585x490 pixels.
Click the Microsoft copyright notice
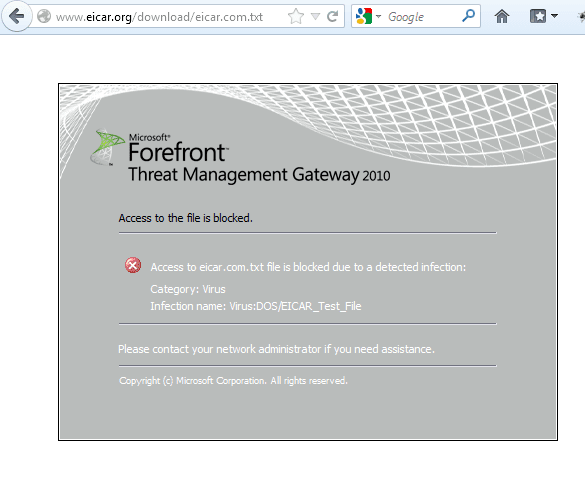233,381
